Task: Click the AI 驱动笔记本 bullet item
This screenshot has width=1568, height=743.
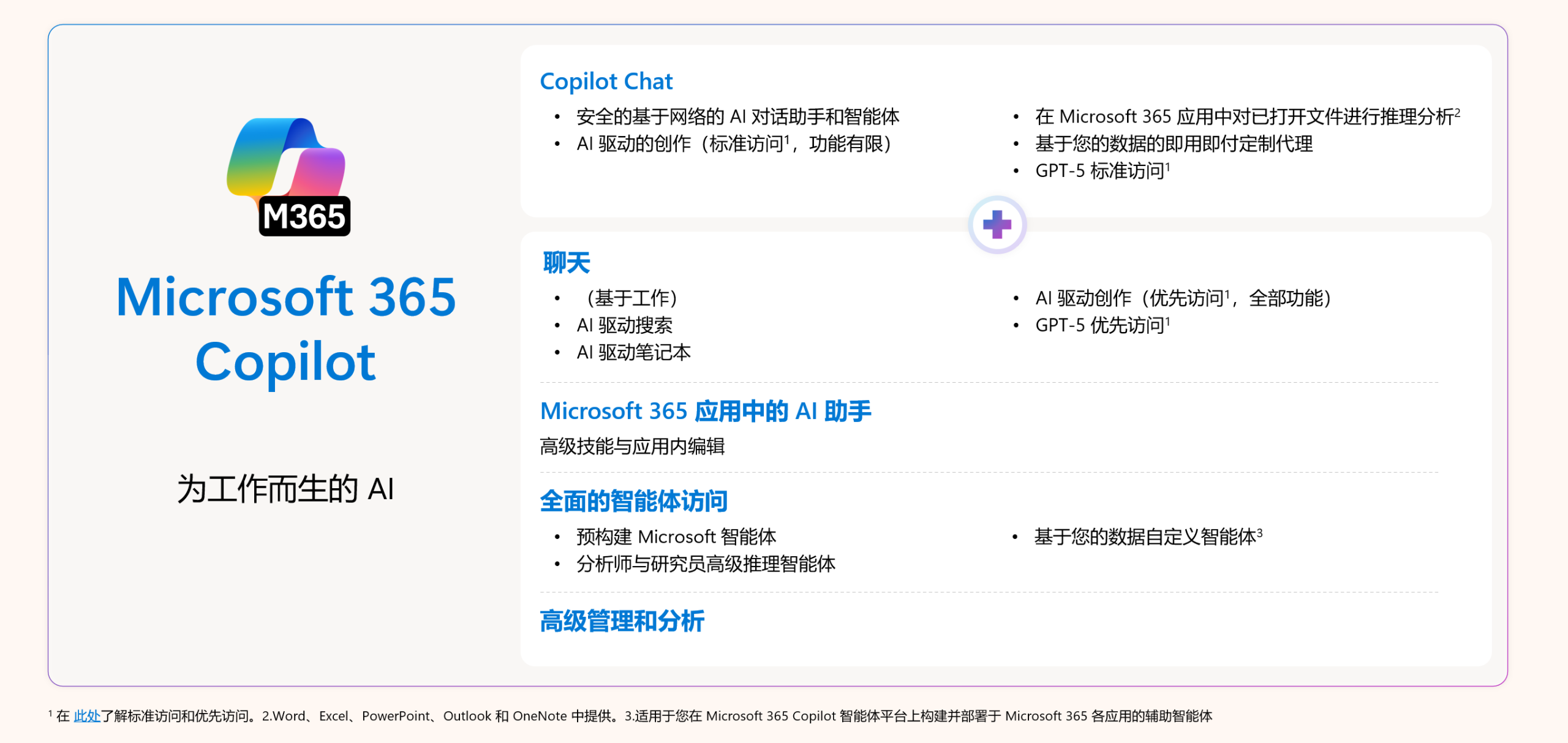Action: [633, 352]
